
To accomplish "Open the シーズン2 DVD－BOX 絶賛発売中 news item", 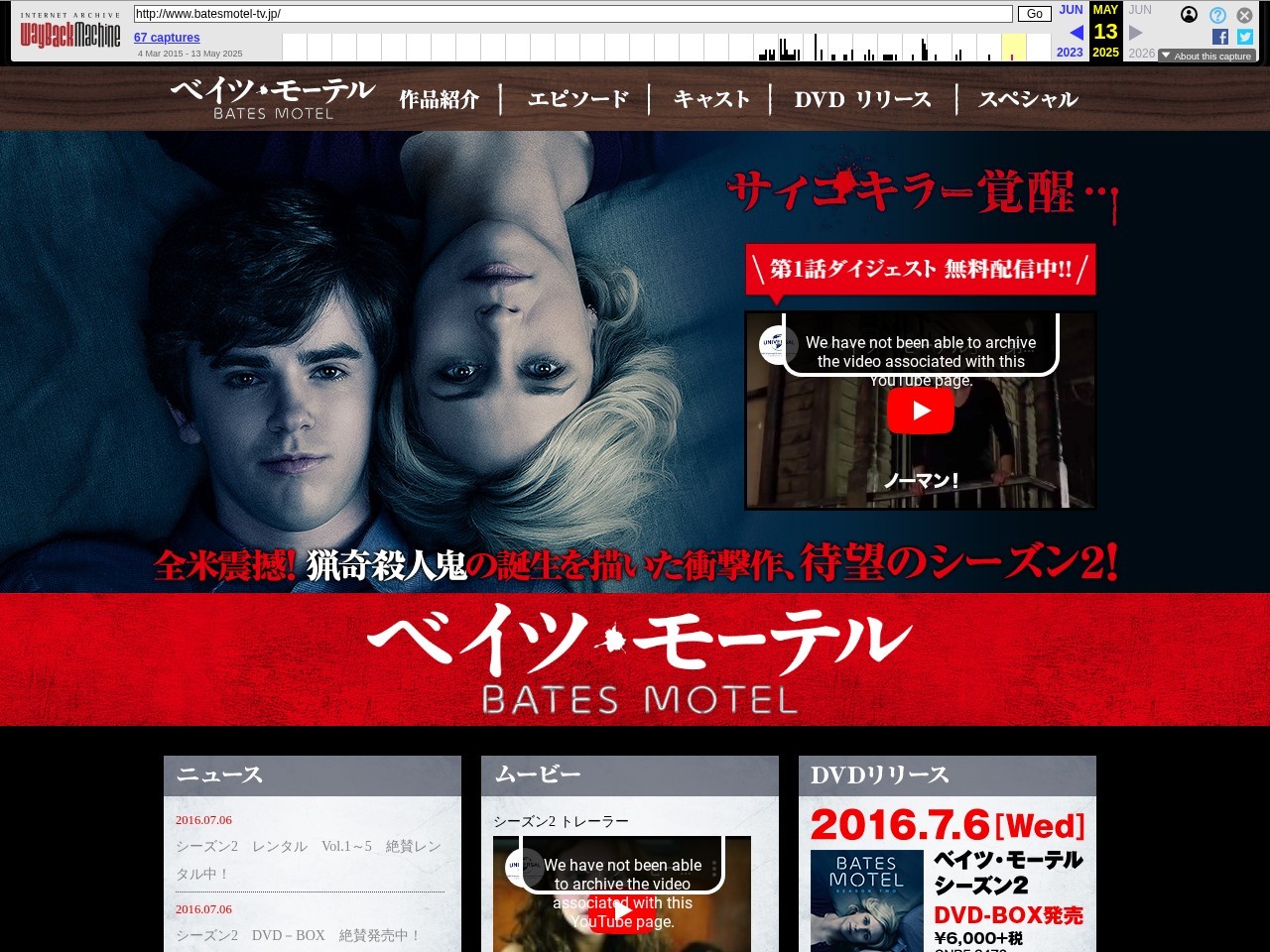I will tap(299, 935).
